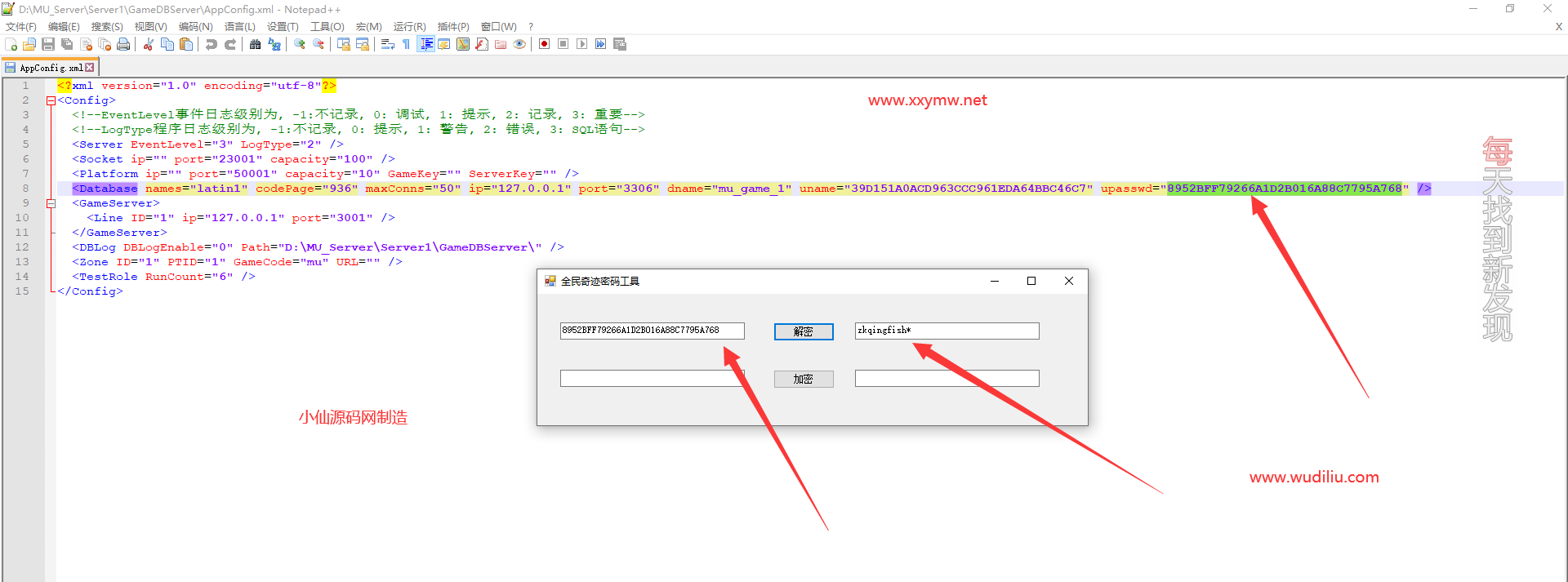Viewport: 1568px width, 582px height.
Task: Enable synchronized vertical scrolling
Action: coord(344,44)
